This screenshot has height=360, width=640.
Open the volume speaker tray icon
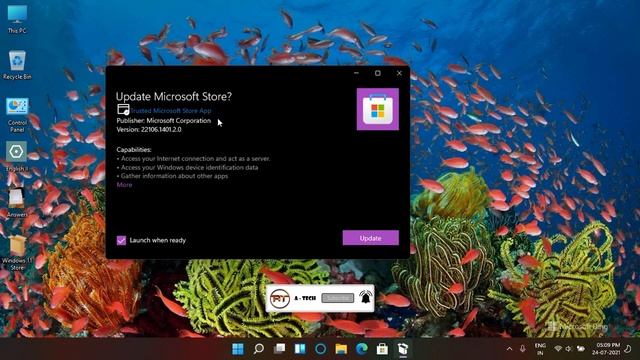(569, 349)
